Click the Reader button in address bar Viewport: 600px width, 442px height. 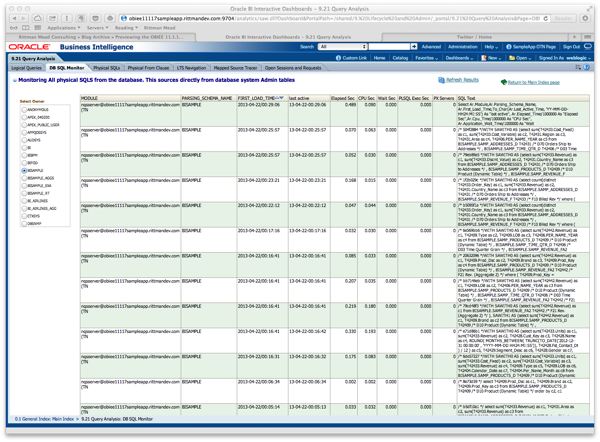tap(563, 18)
